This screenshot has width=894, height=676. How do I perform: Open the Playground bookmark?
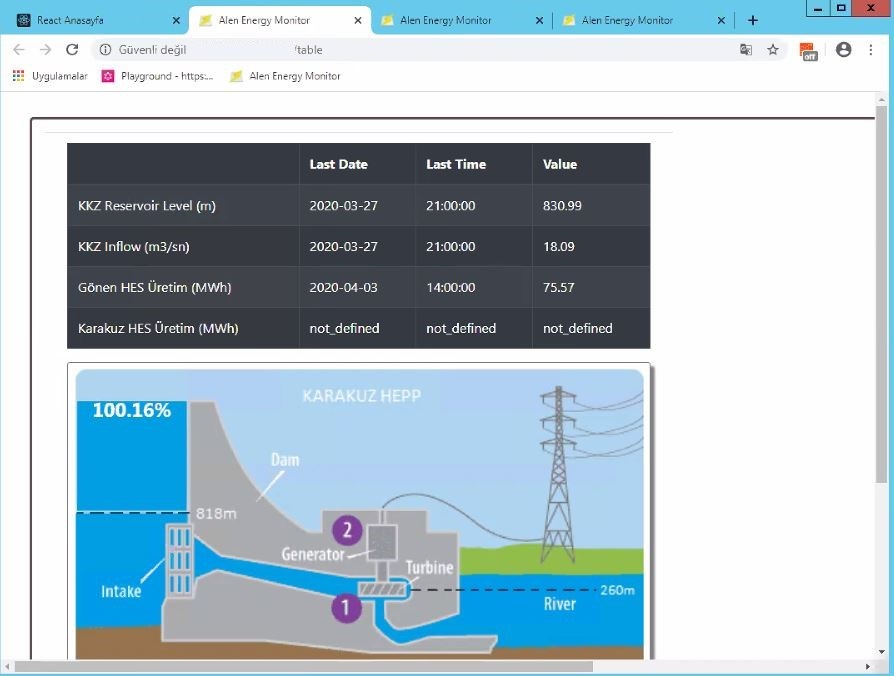point(158,76)
